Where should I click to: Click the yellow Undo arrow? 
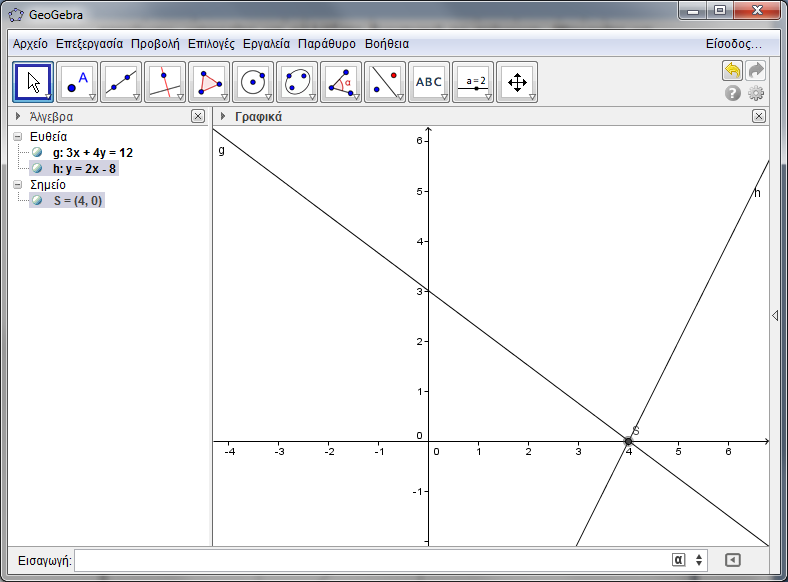click(x=732, y=70)
